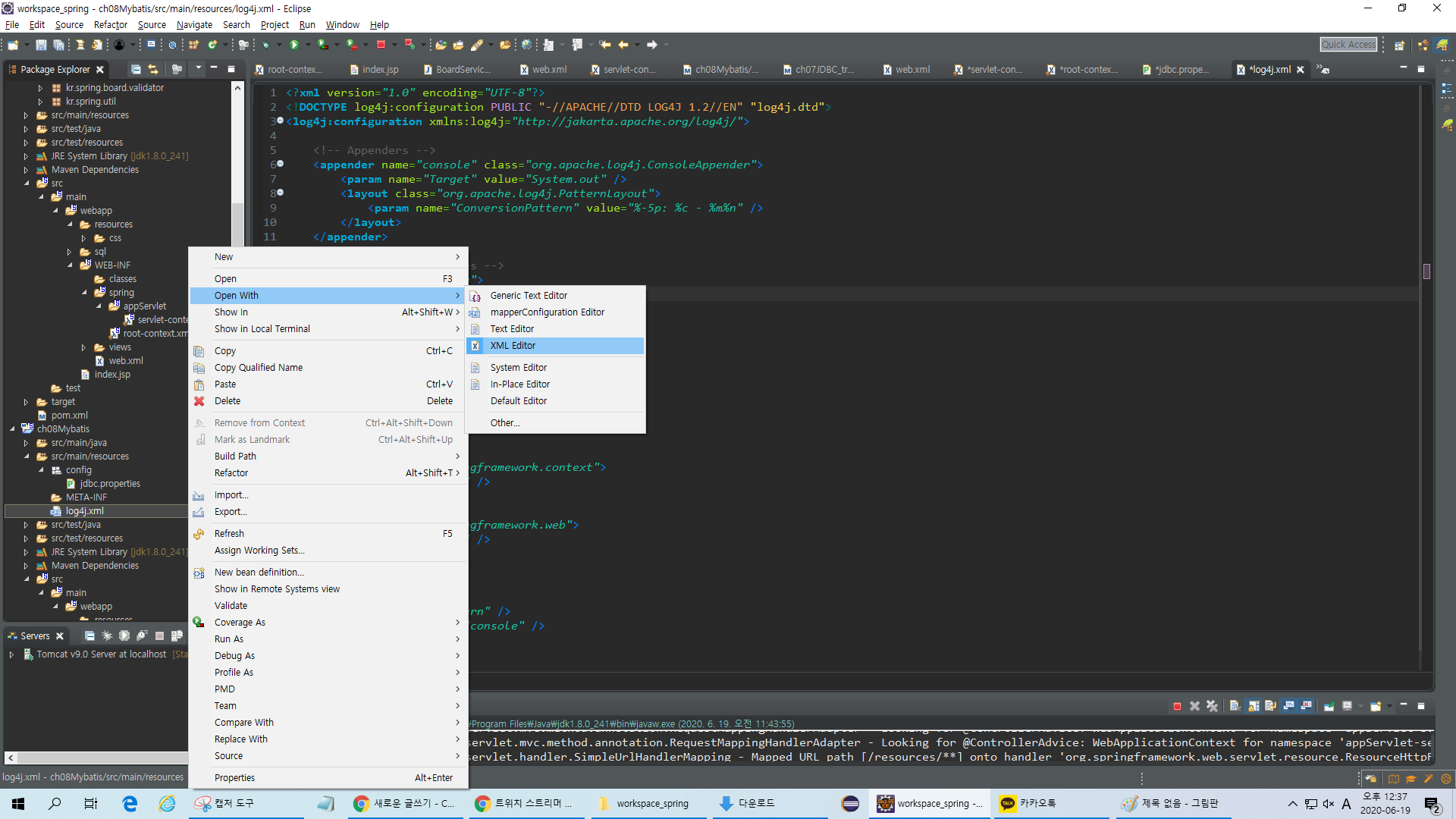Toggle Scroll Lock in console toolbar
Viewport: 1456px width, 819px height.
[1254, 706]
